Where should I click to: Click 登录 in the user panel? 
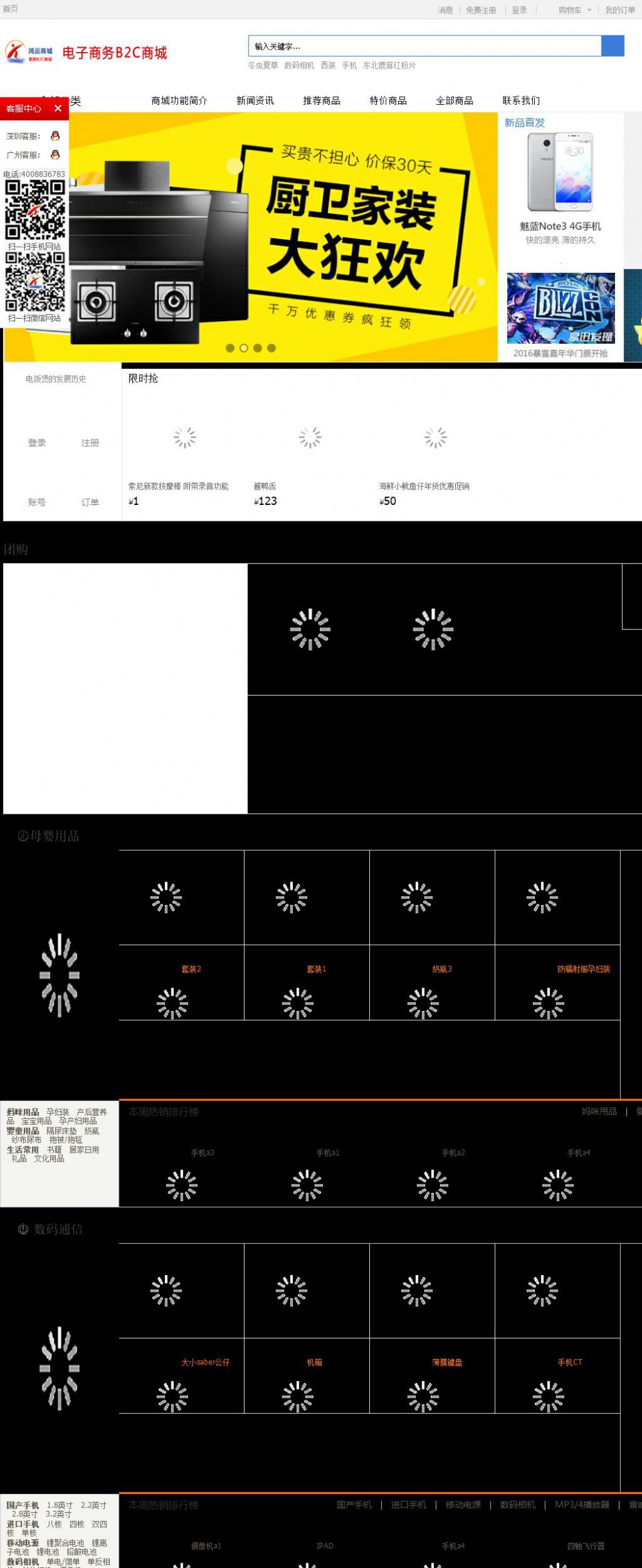[x=37, y=443]
